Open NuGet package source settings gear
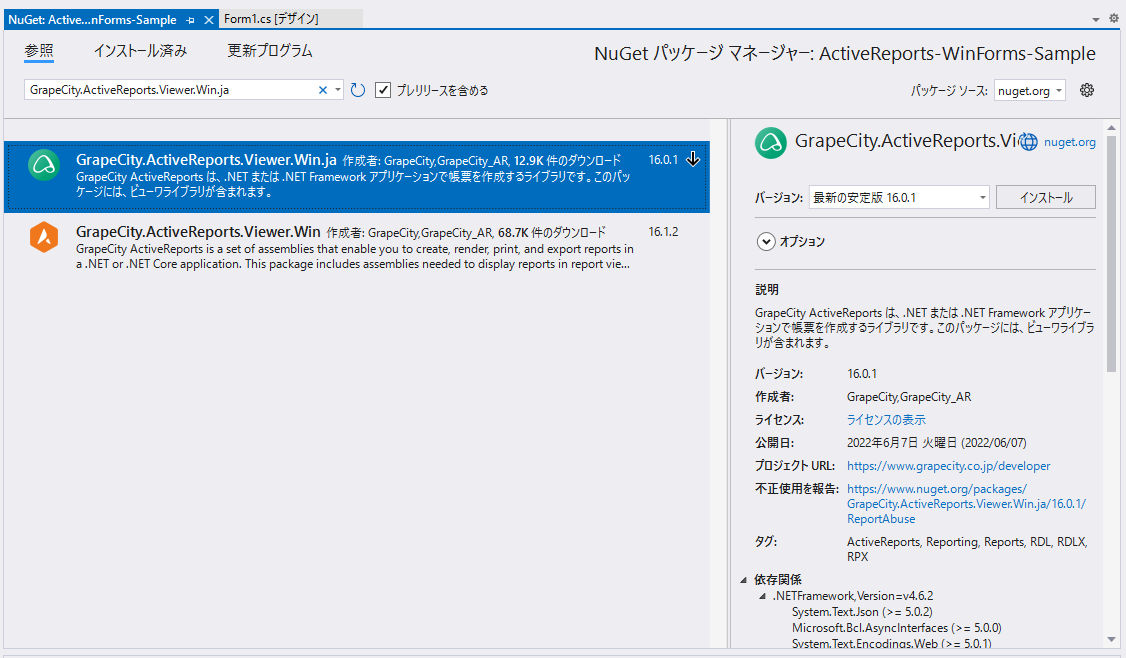This screenshot has height=658, width=1126. (x=1087, y=90)
